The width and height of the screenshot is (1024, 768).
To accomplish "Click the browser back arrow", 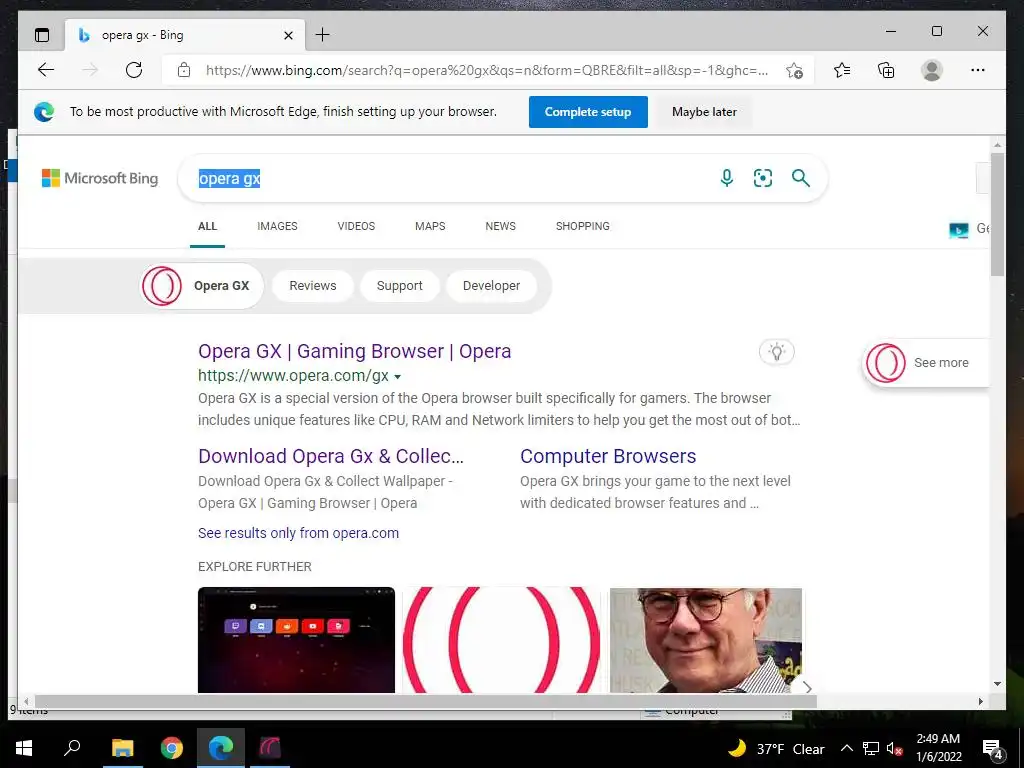I will click(x=46, y=70).
